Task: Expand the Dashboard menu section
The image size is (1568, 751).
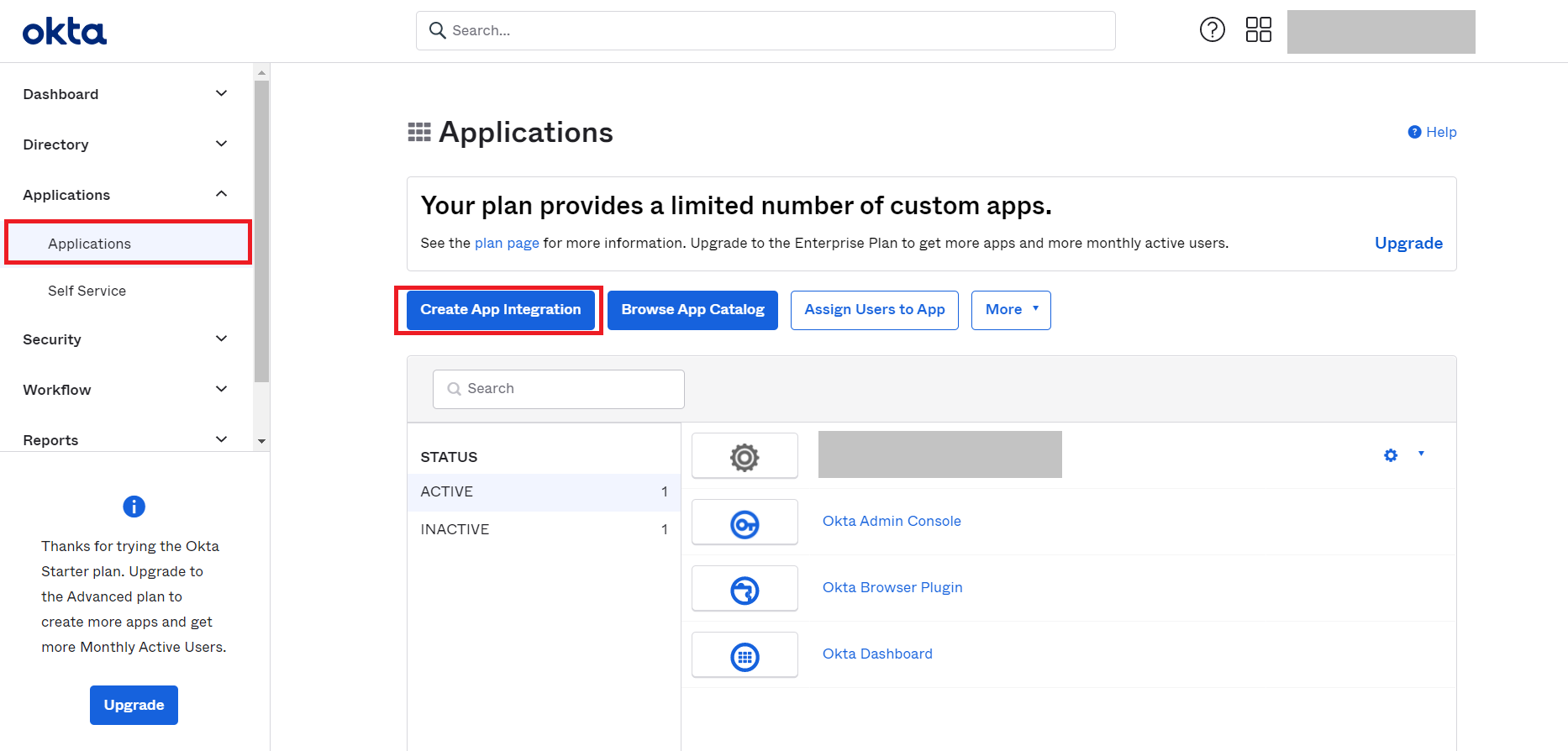Action: coord(126,94)
